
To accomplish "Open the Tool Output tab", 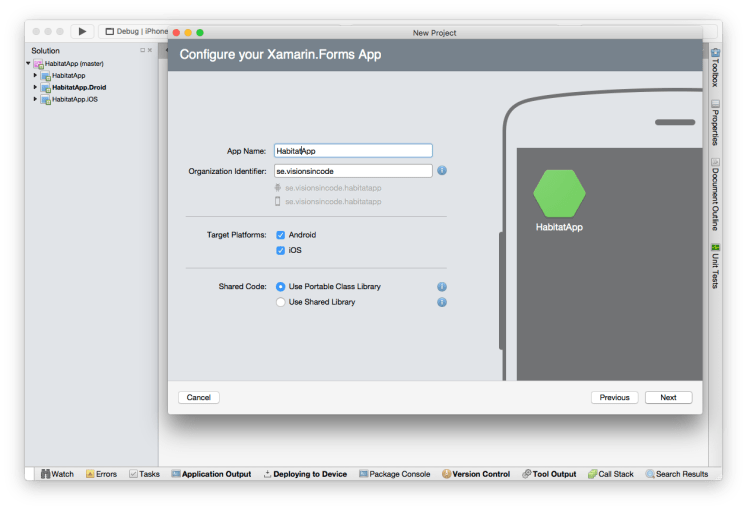I will (x=549, y=474).
